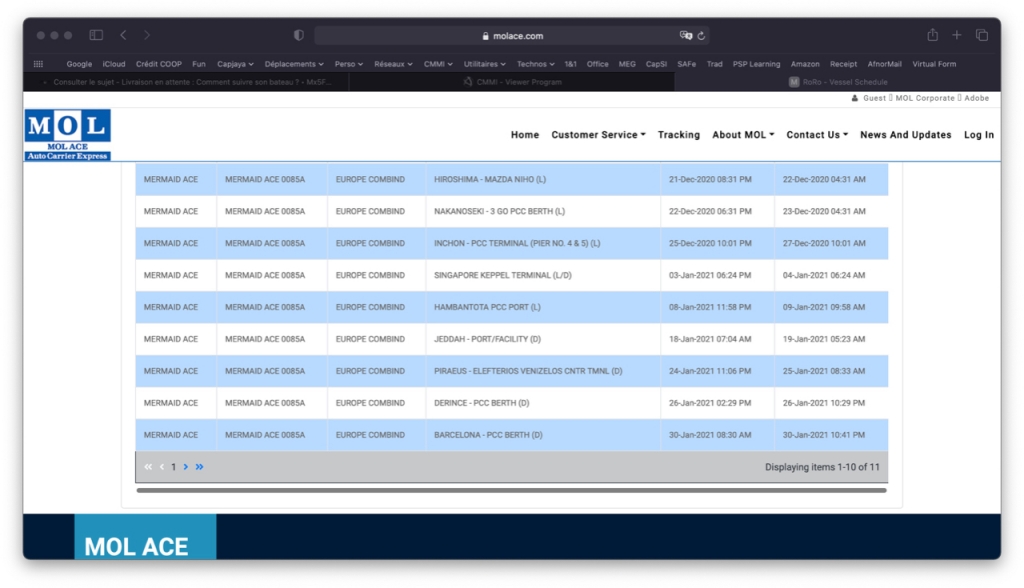Viewport: 1024px width, 588px height.
Task: Click the '30-Jan-2021 10:41 PM' departure cell
Action: [831, 435]
